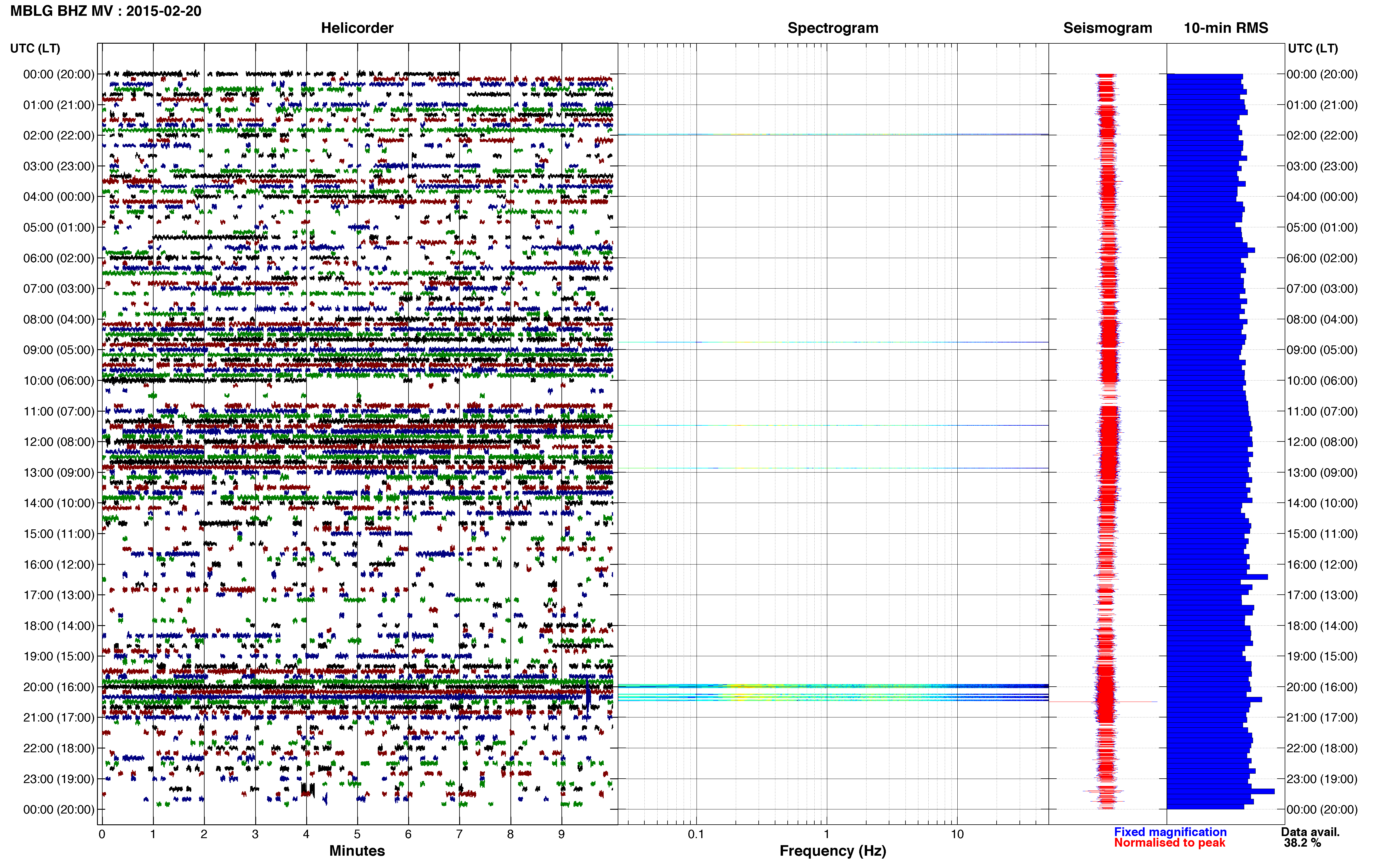Click left-axis time label 08:00 (04:00)
The height and width of the screenshot is (868, 1389).
coord(59,319)
